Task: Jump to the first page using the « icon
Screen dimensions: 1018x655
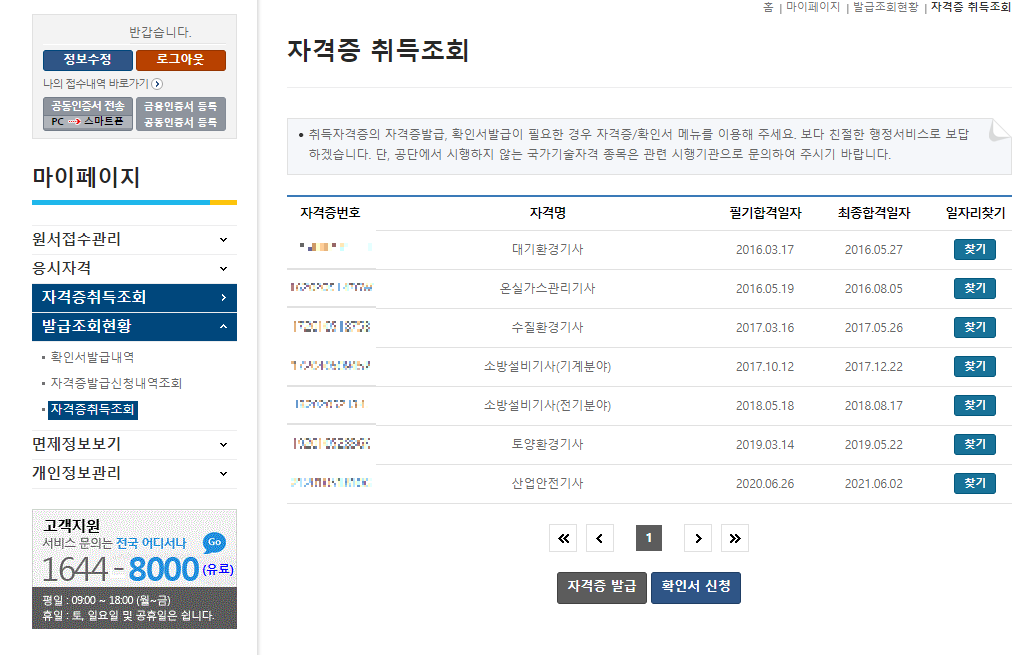Action: pyautogui.click(x=562, y=537)
